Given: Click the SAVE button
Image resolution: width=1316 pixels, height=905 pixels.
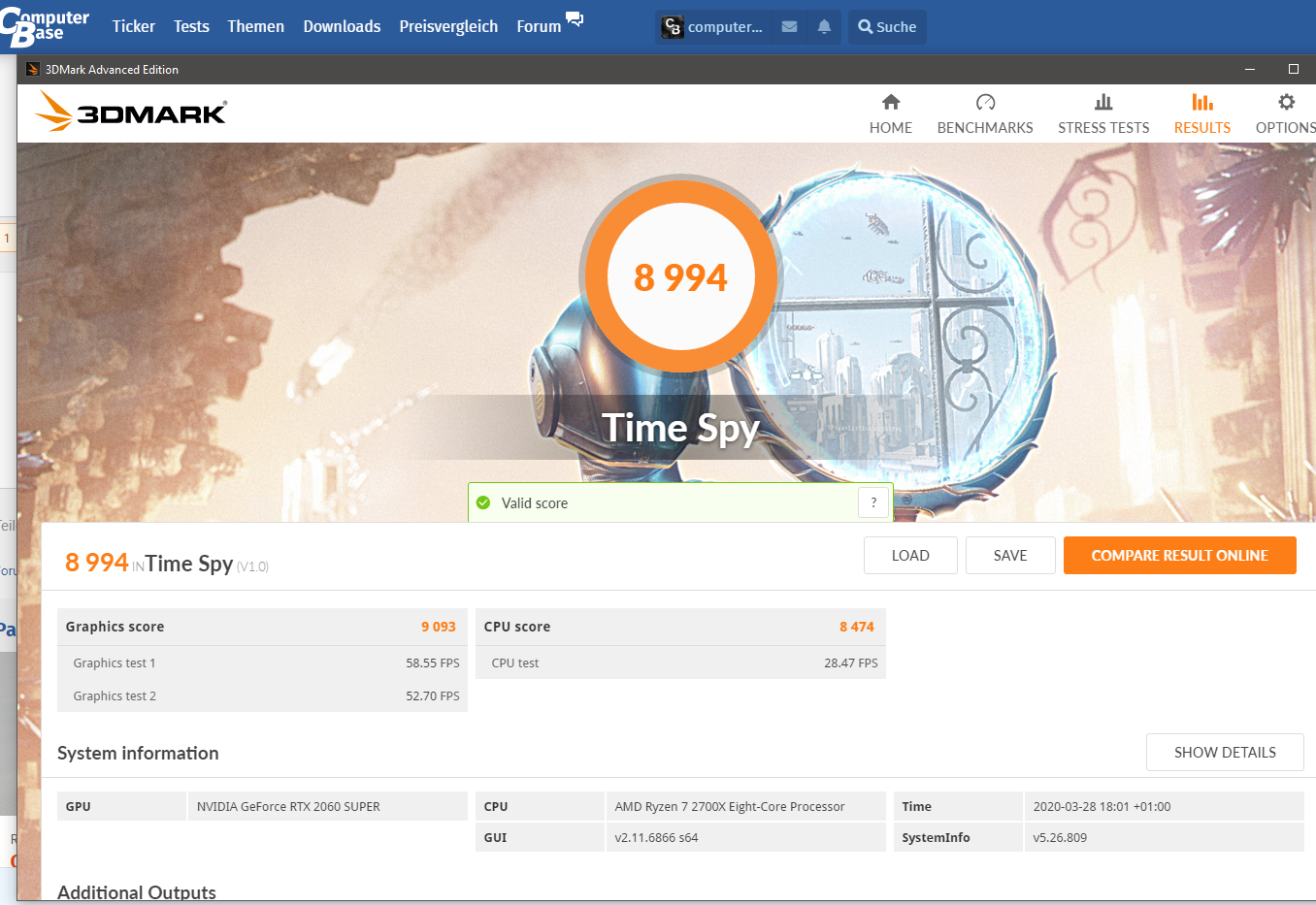Looking at the screenshot, I should (x=1010, y=555).
